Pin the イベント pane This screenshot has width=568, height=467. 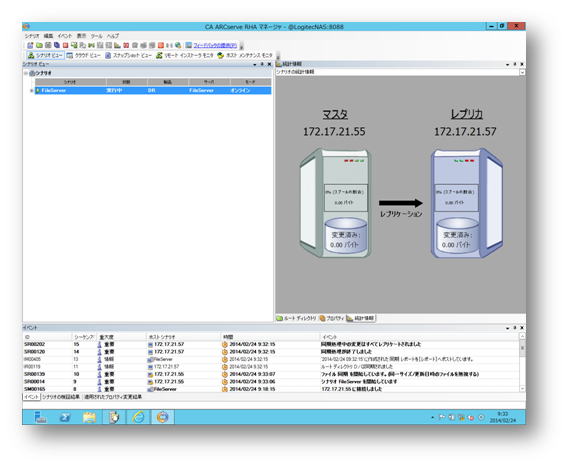(x=515, y=328)
